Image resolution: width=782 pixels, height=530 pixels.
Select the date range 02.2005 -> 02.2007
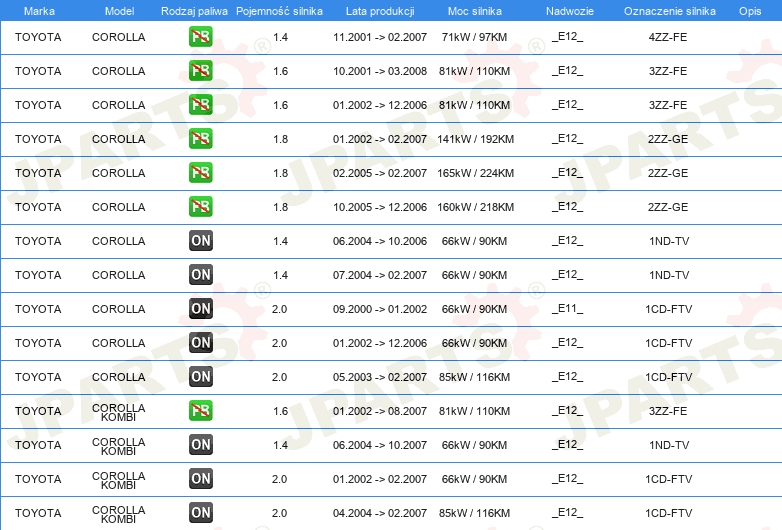(x=380, y=173)
